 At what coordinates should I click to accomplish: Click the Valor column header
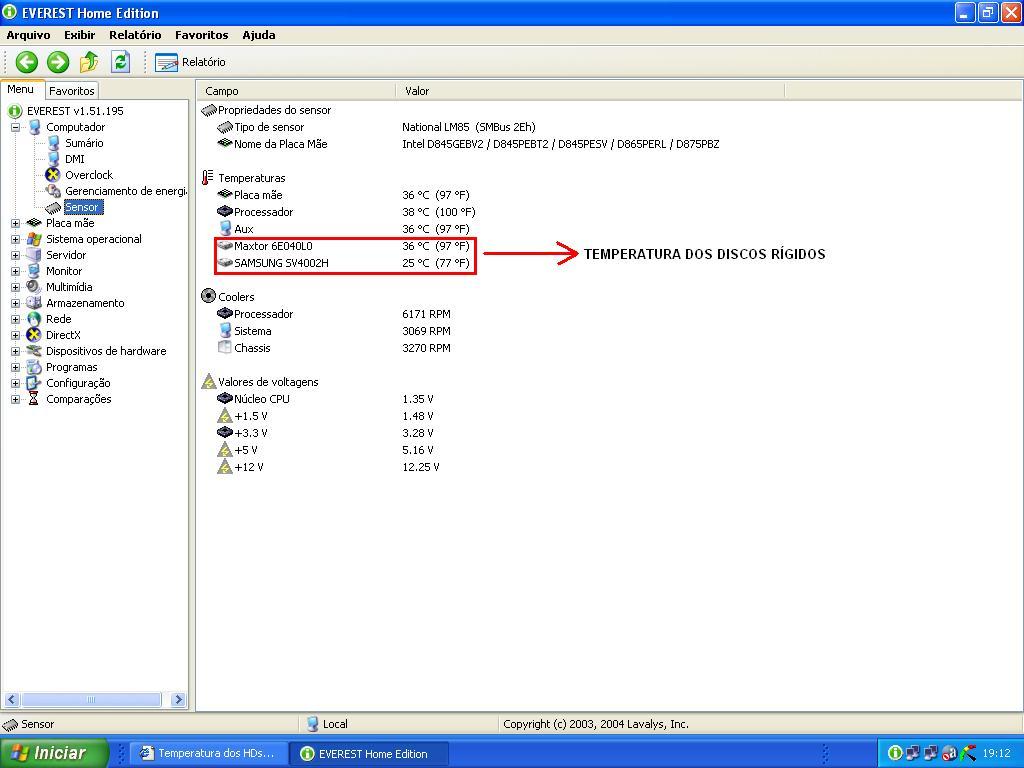pyautogui.click(x=590, y=91)
